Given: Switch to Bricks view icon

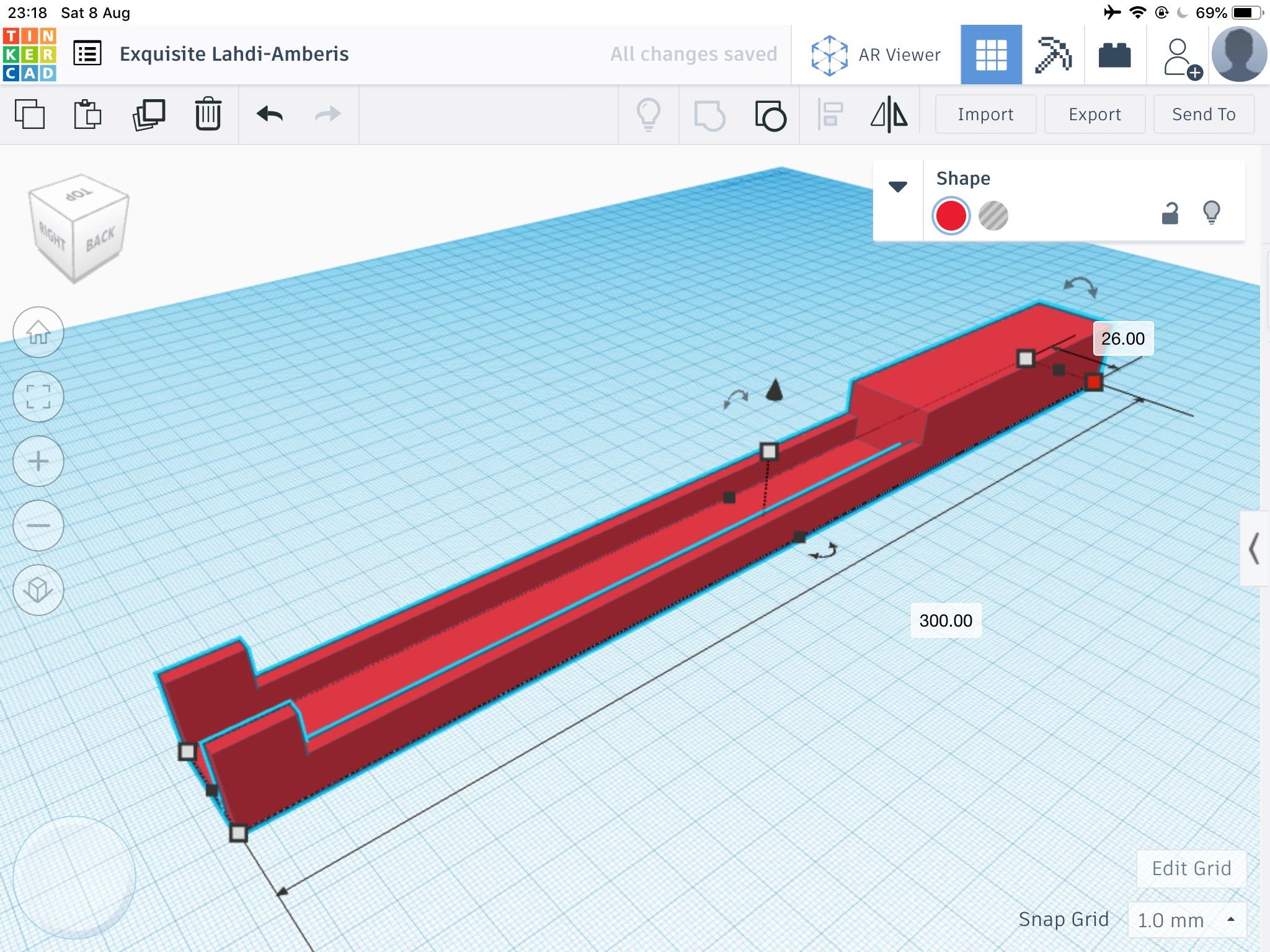Looking at the screenshot, I should (x=1114, y=55).
